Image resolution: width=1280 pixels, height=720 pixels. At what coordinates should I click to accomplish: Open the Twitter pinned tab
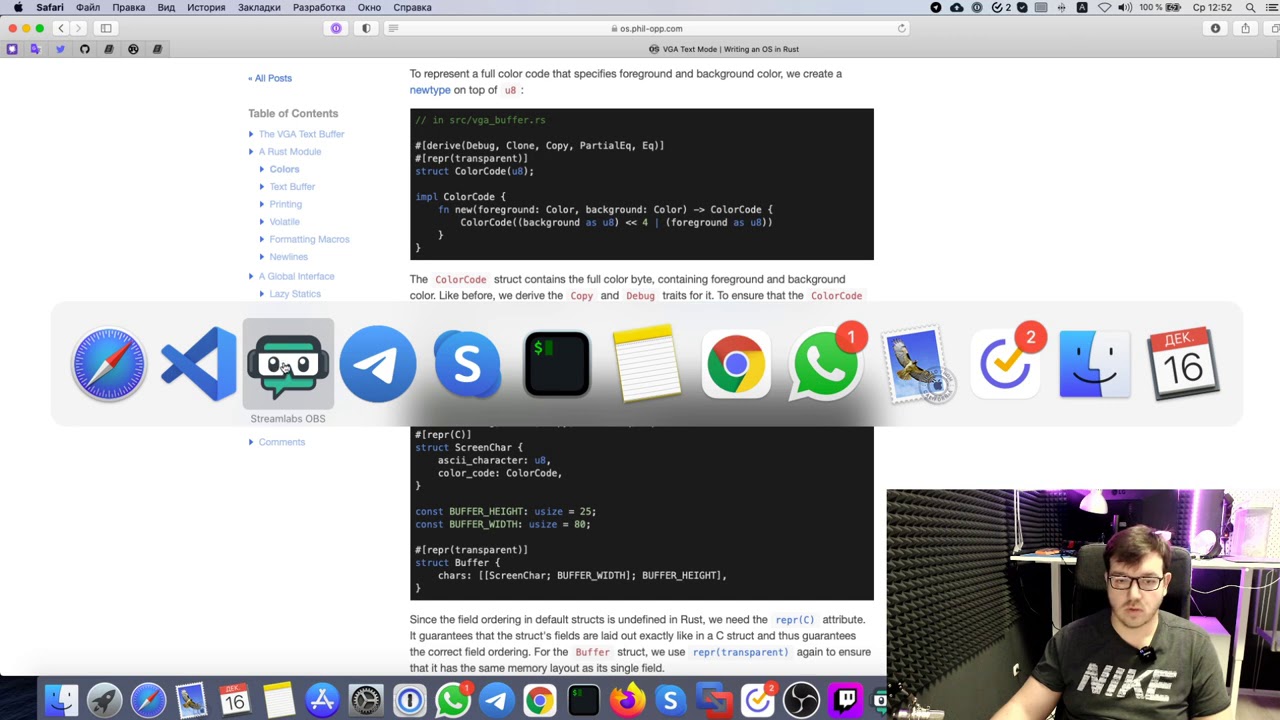pos(60,49)
